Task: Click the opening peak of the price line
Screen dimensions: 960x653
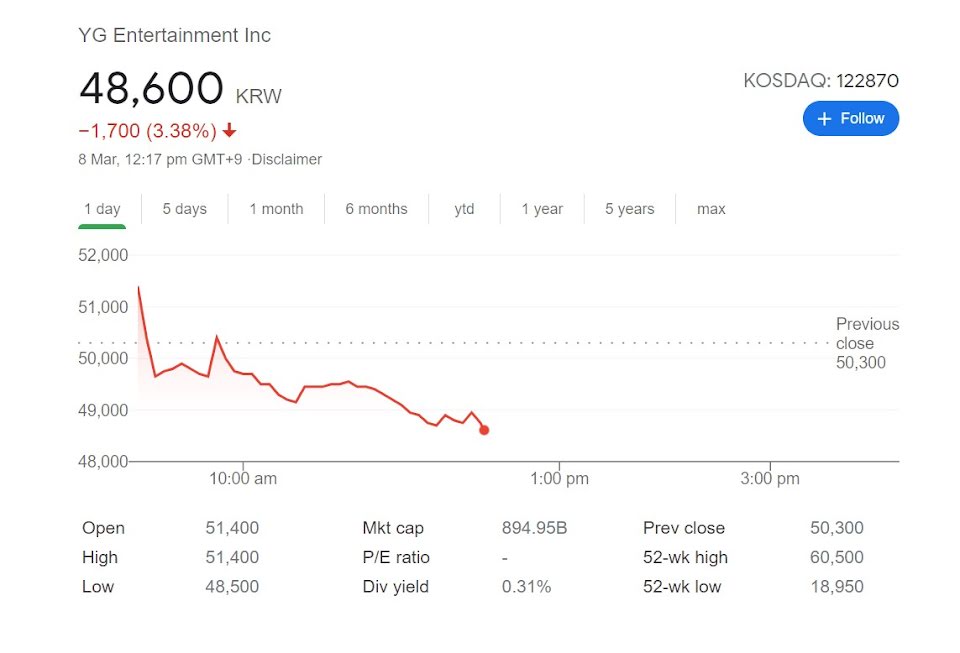Action: [x=139, y=287]
